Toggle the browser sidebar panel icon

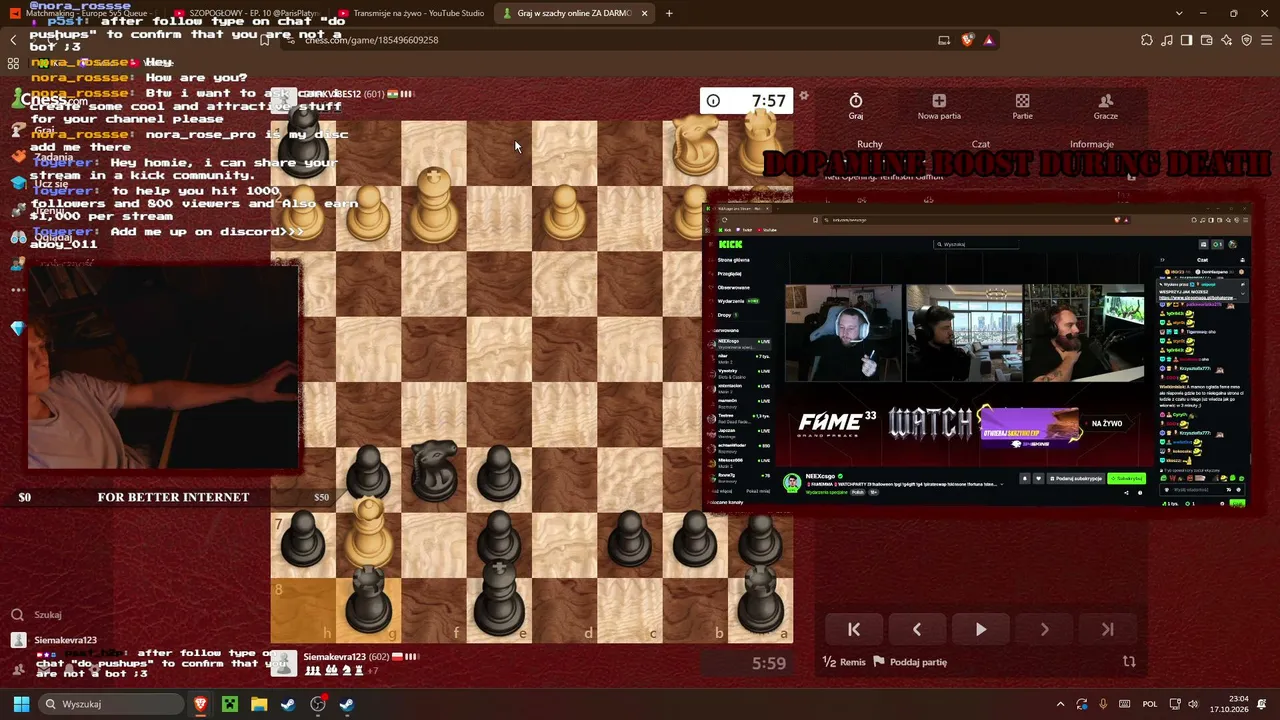[x=1186, y=40]
